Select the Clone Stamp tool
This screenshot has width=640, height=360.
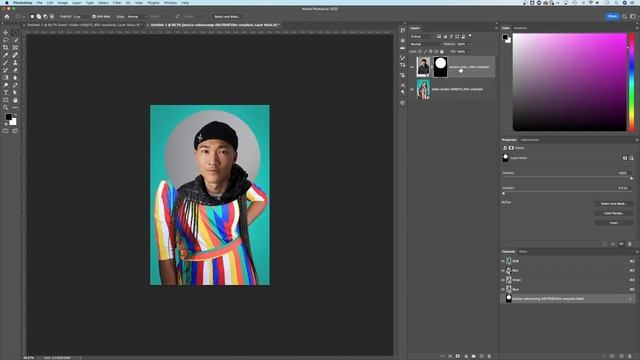tap(15, 63)
